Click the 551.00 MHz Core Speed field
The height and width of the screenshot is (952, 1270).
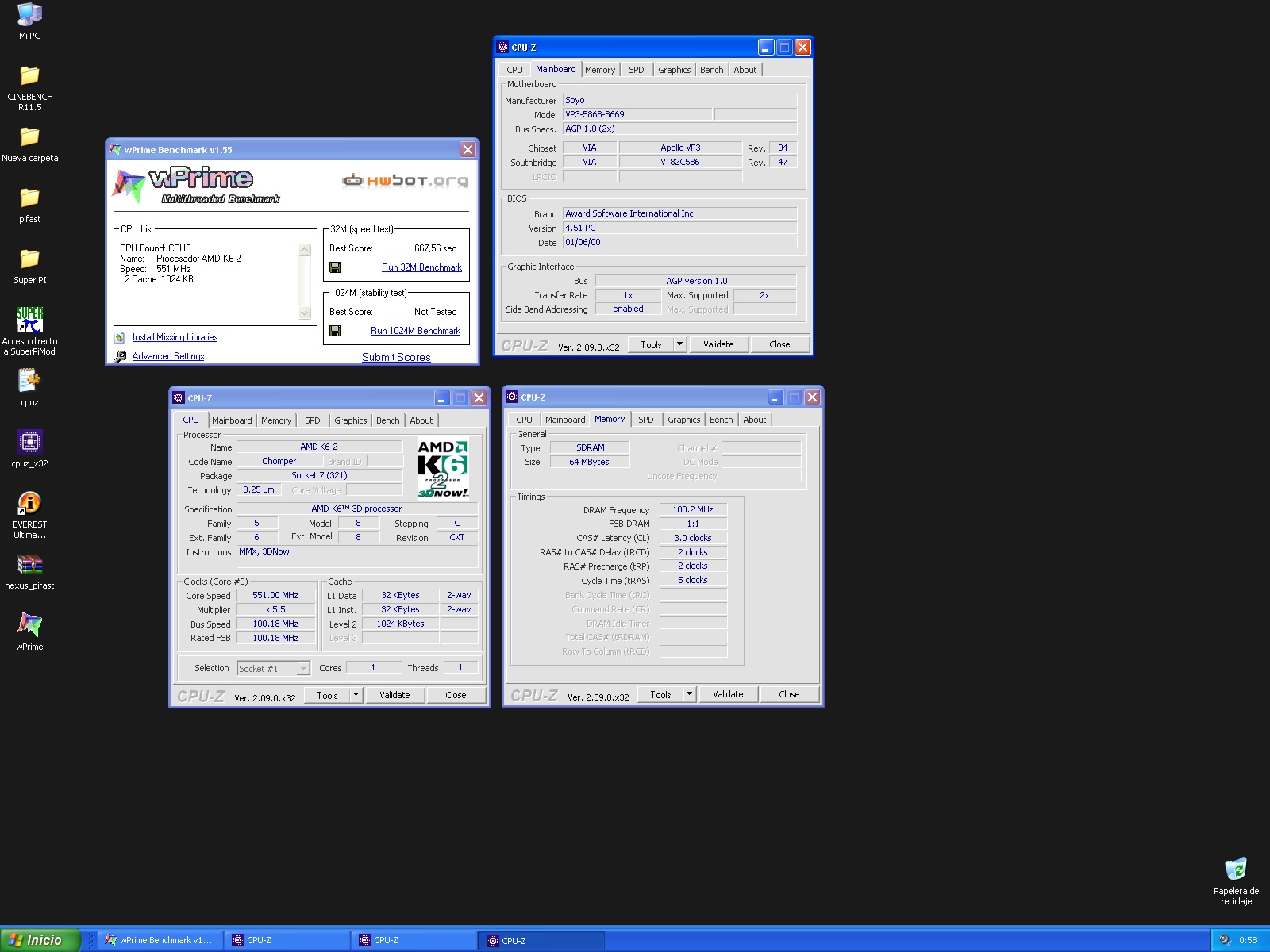click(275, 595)
